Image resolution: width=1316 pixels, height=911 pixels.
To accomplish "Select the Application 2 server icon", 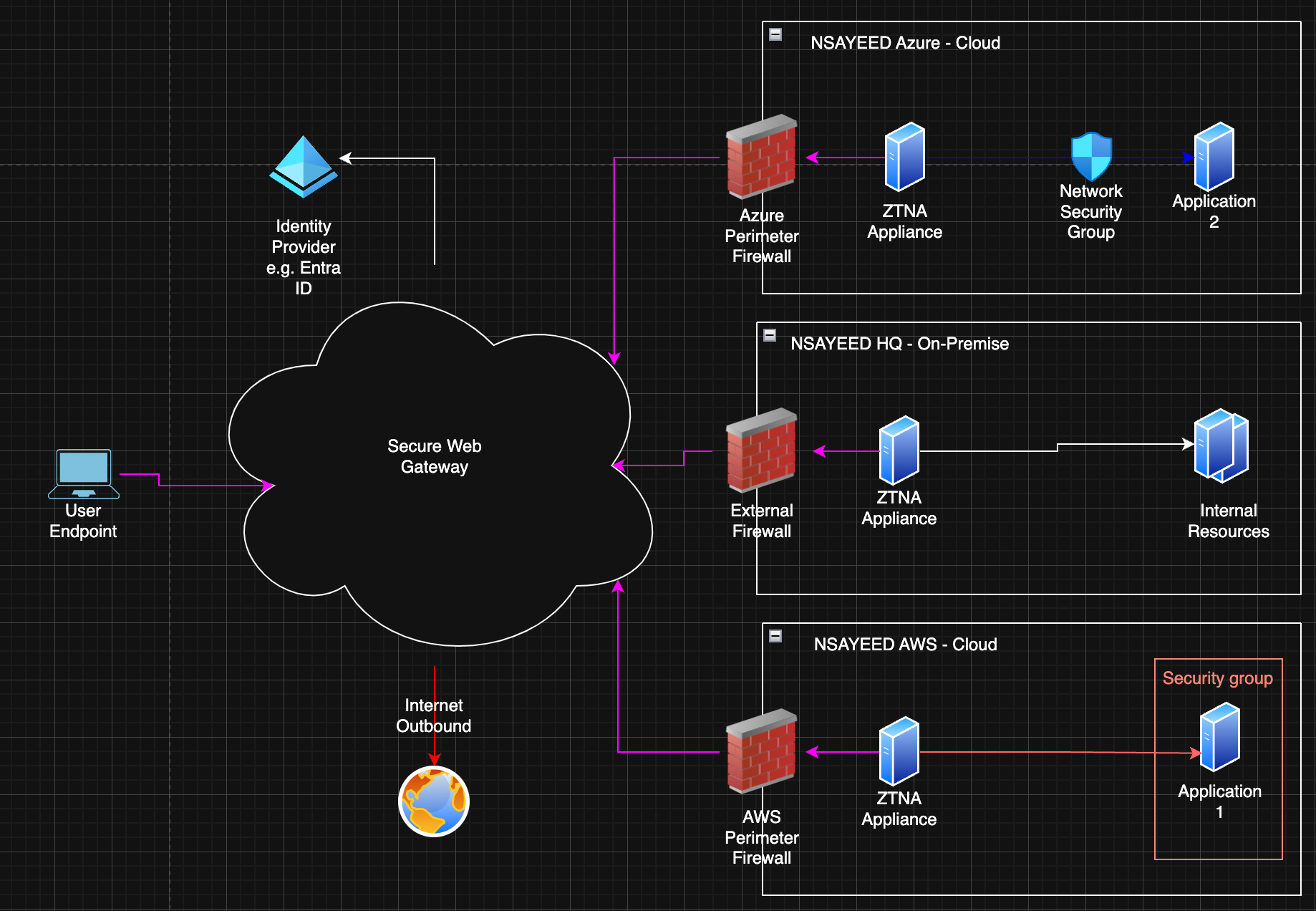I will (x=1214, y=156).
